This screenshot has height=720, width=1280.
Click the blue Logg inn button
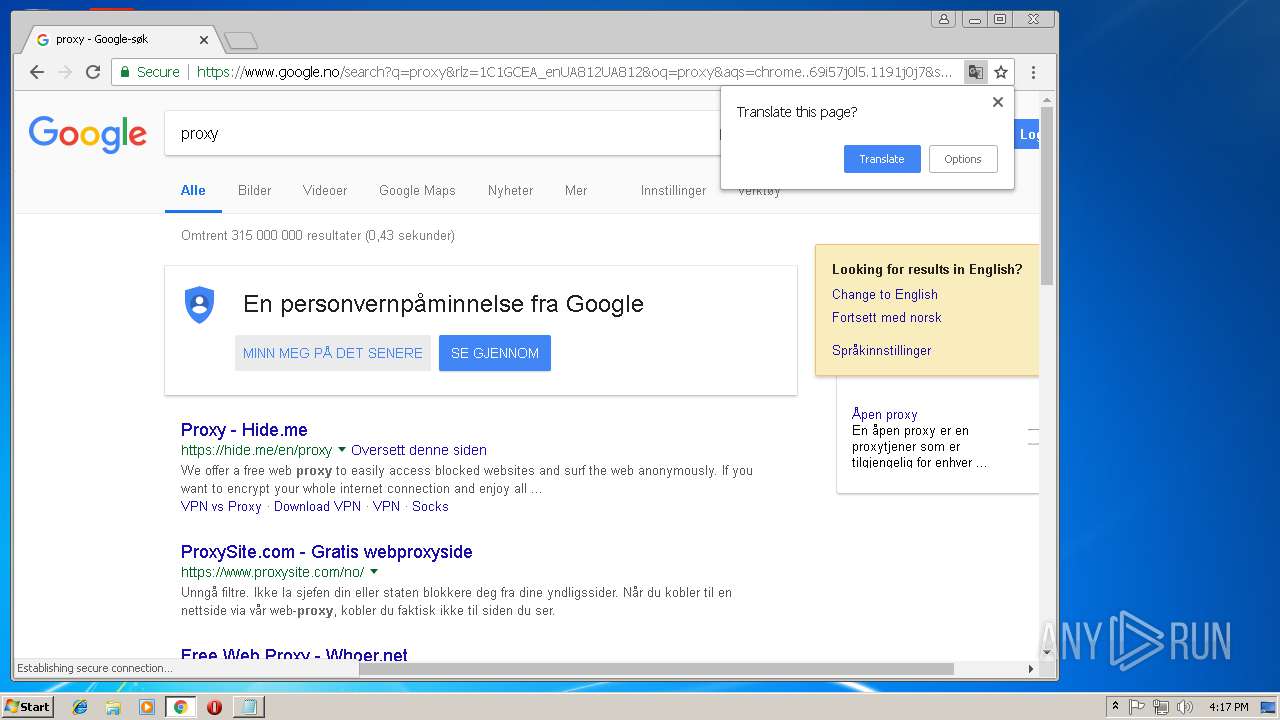pos(1027,134)
